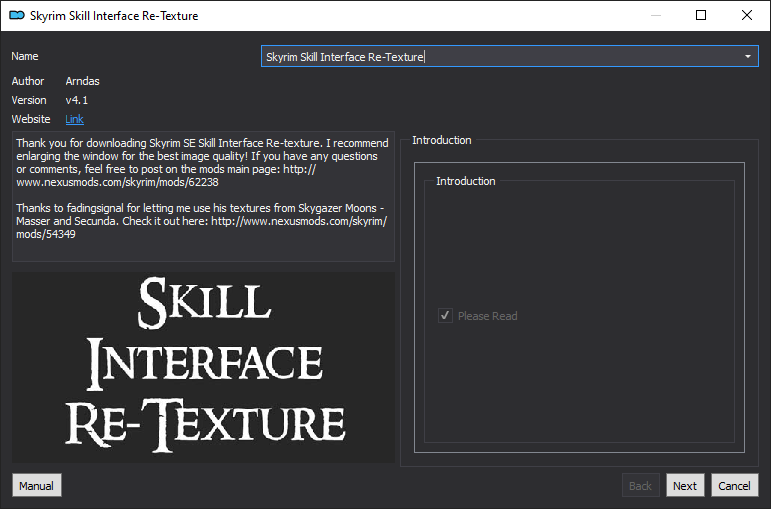The height and width of the screenshot is (509, 771).
Task: Select the author name Arndas
Action: click(x=83, y=81)
